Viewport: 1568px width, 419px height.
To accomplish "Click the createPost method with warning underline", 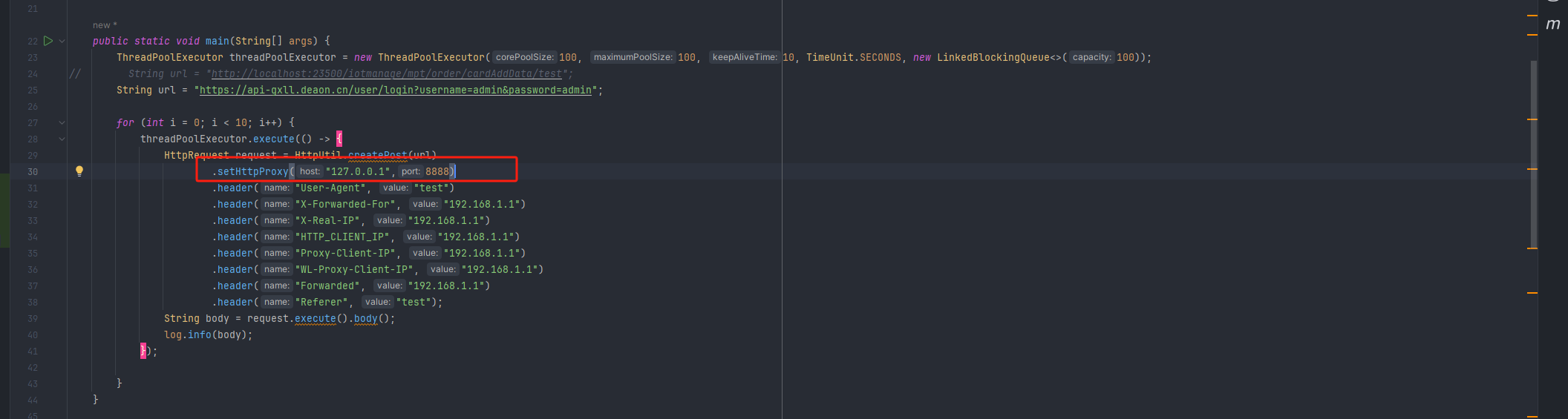I will [x=377, y=156].
